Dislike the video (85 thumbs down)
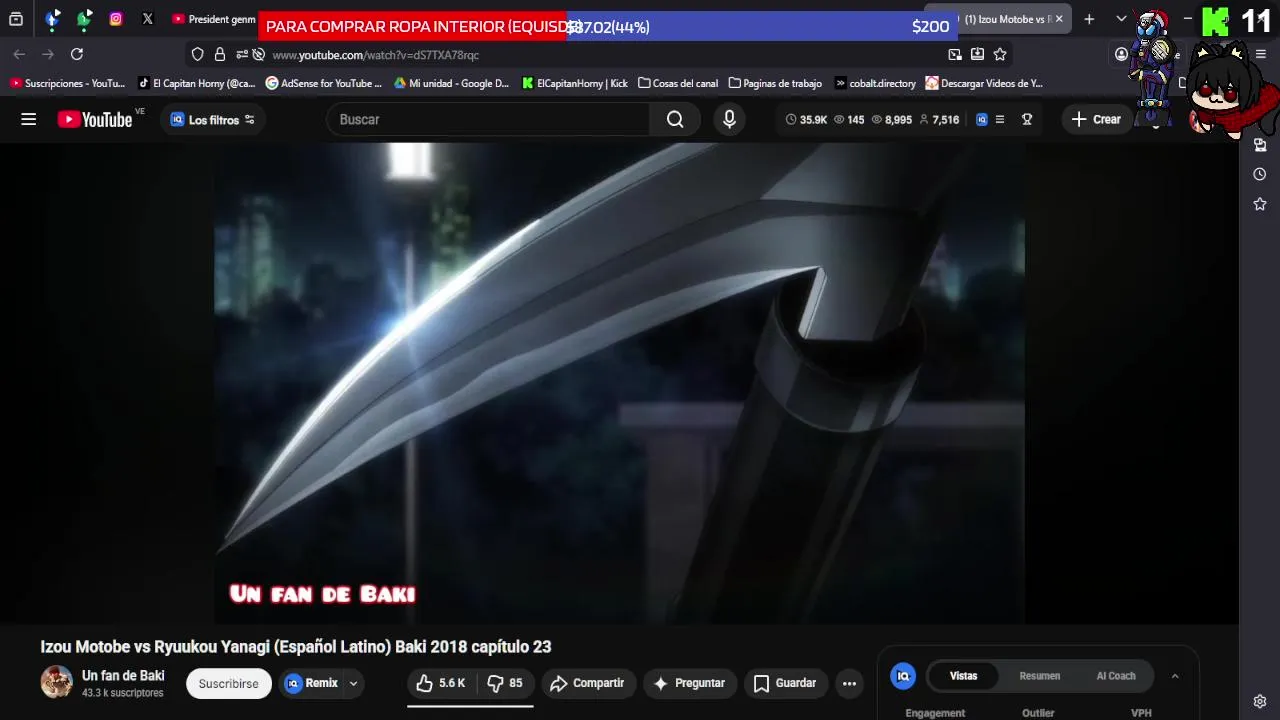The width and height of the screenshot is (1280, 720). click(x=505, y=683)
